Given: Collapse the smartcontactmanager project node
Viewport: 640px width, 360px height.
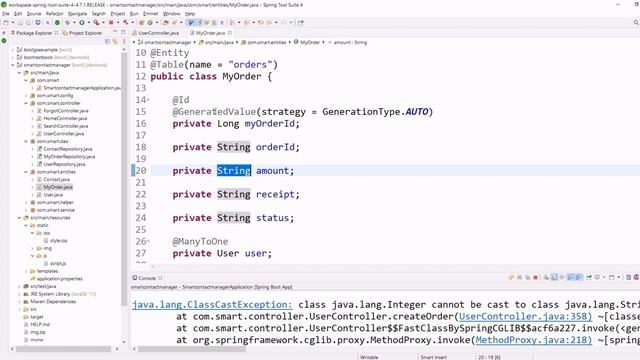Looking at the screenshot, I should pos(13,65).
